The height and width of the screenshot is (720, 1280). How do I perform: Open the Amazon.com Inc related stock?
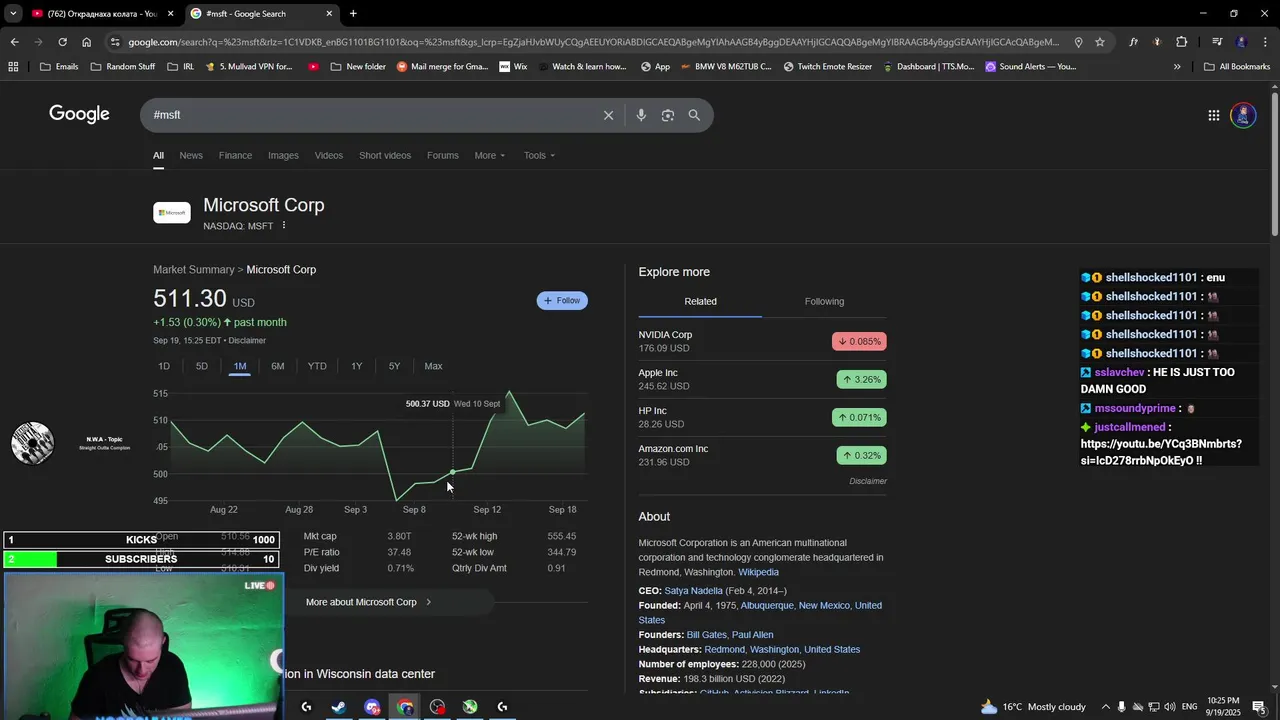[x=762, y=455]
